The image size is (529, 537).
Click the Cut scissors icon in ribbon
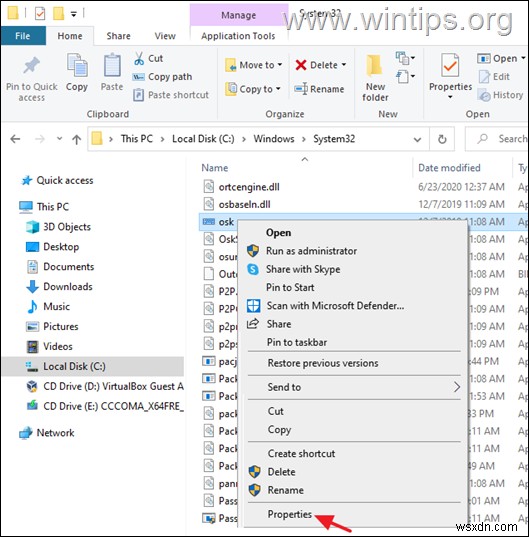pyautogui.click(x=139, y=59)
